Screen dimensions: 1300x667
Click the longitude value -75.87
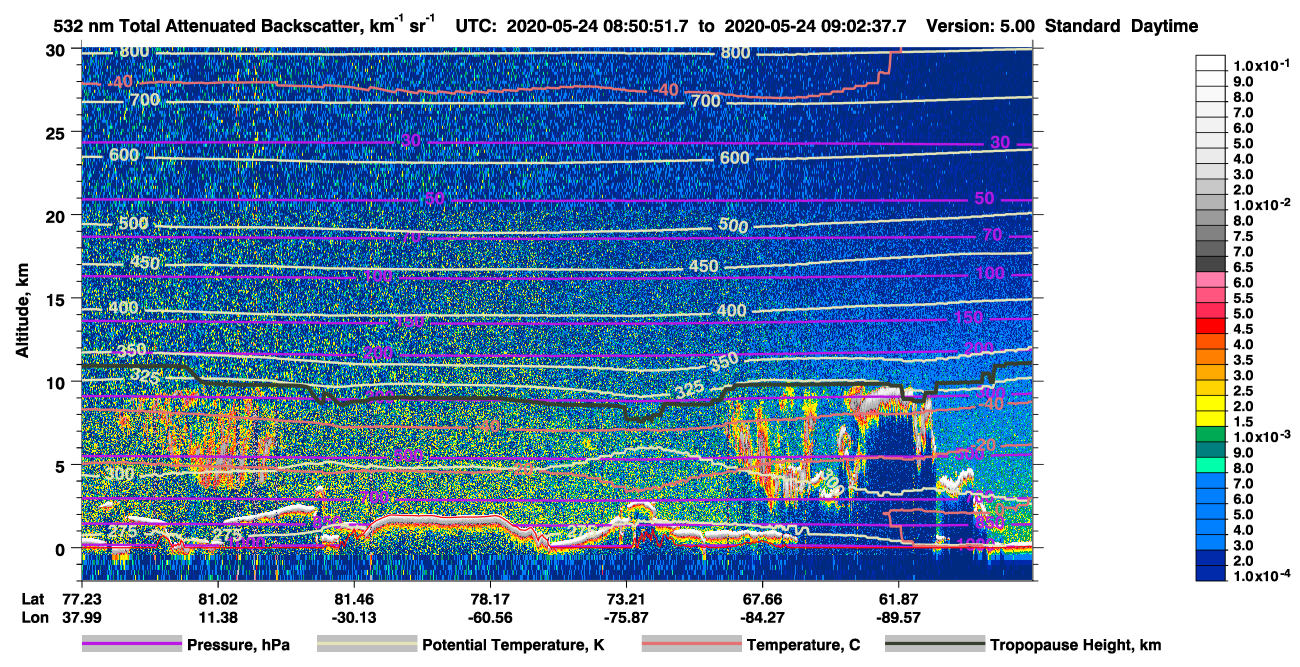click(x=626, y=617)
